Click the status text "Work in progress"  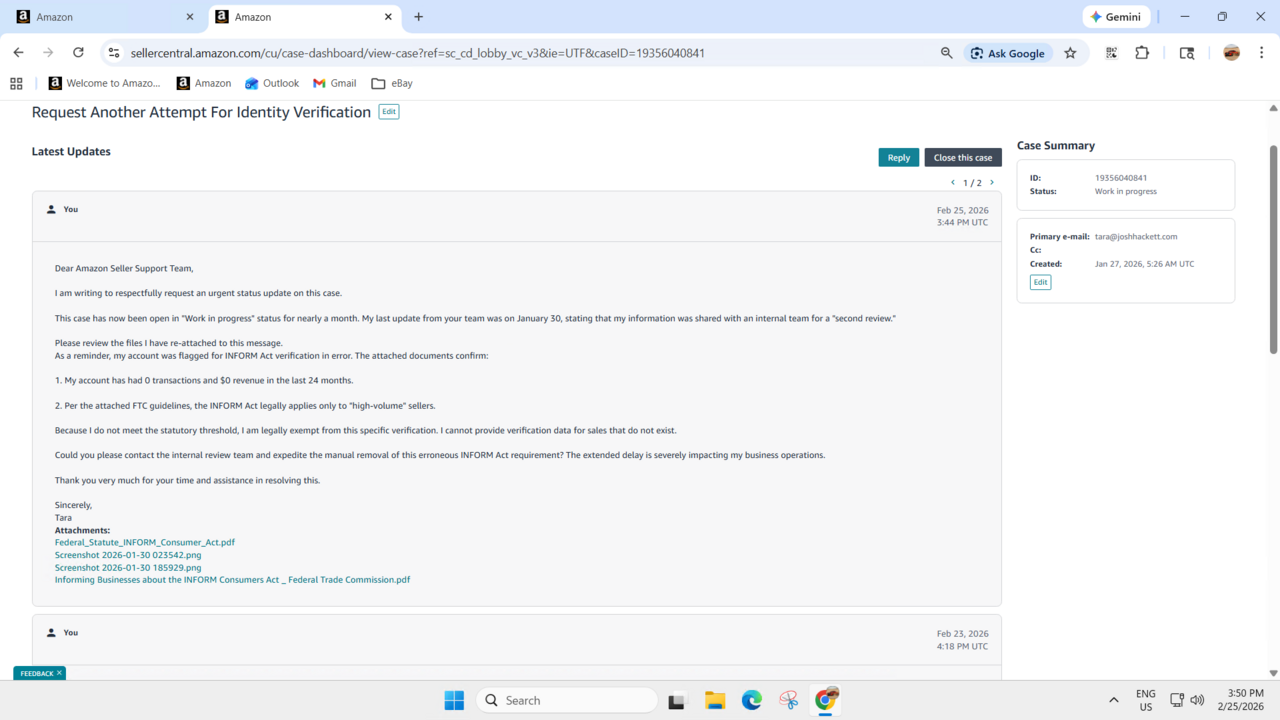1126,191
